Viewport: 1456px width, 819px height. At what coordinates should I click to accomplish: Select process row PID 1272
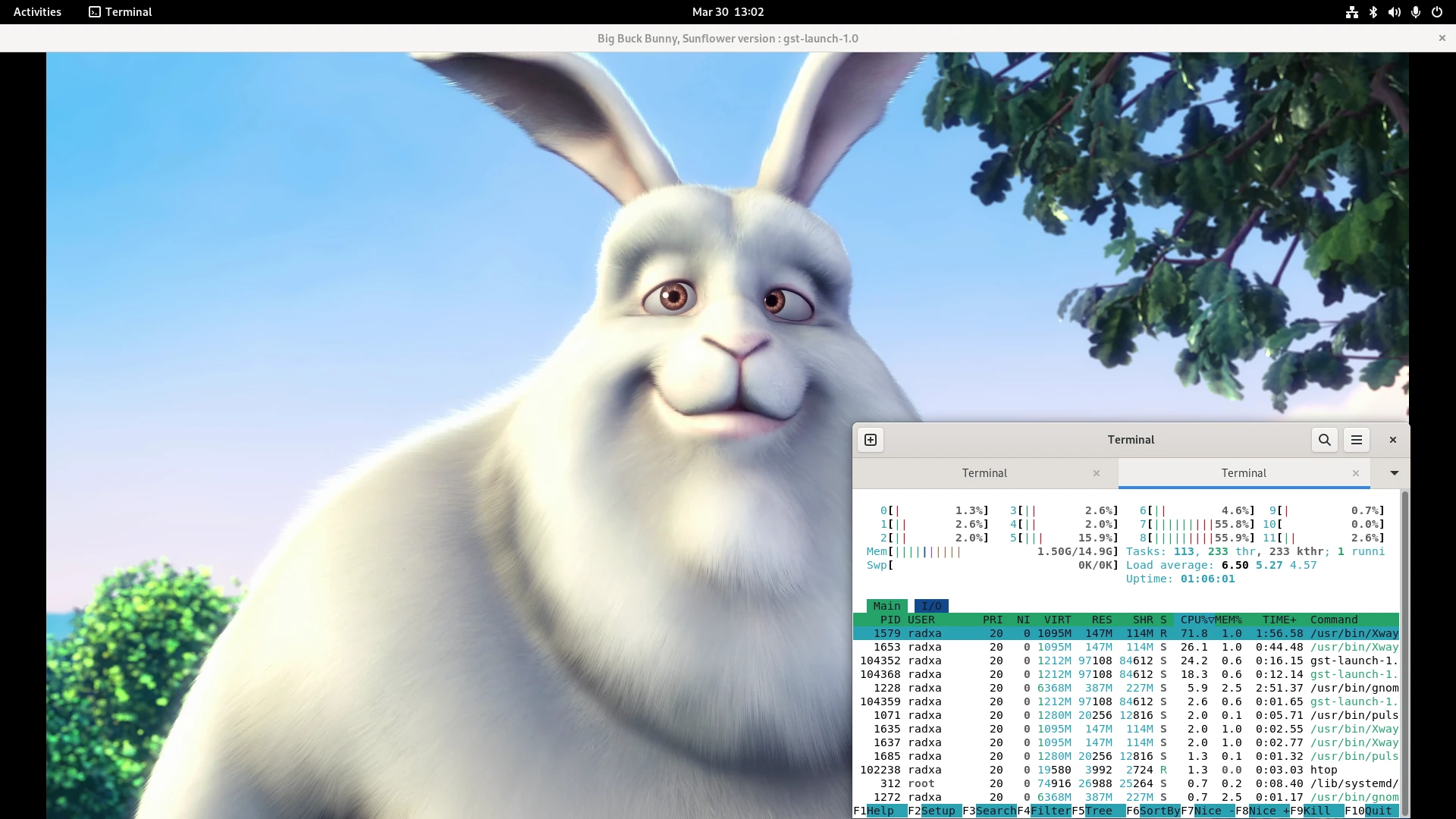coord(1126,797)
